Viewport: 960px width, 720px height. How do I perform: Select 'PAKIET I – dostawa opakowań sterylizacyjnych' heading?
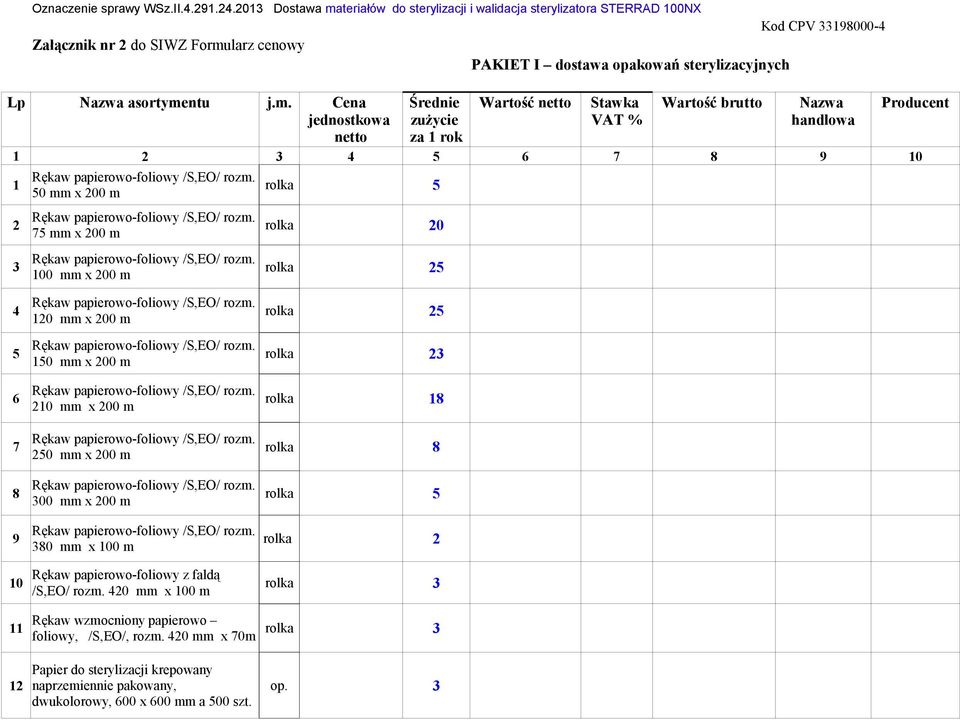(630, 65)
